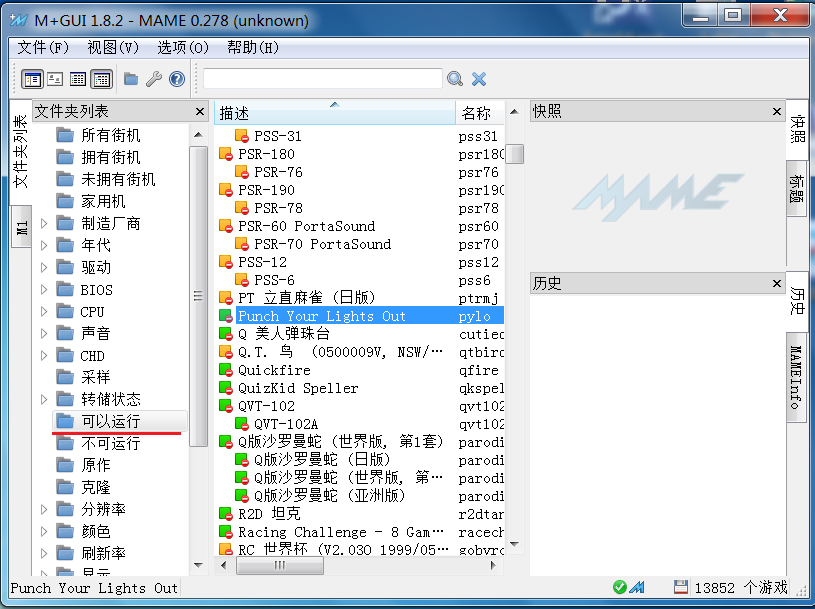Click the magnifier search icon

455,79
